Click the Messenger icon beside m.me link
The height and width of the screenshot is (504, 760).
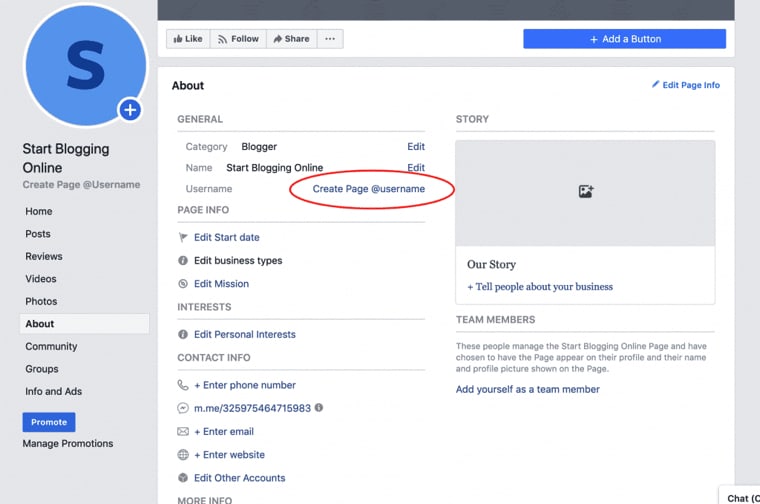[183, 408]
